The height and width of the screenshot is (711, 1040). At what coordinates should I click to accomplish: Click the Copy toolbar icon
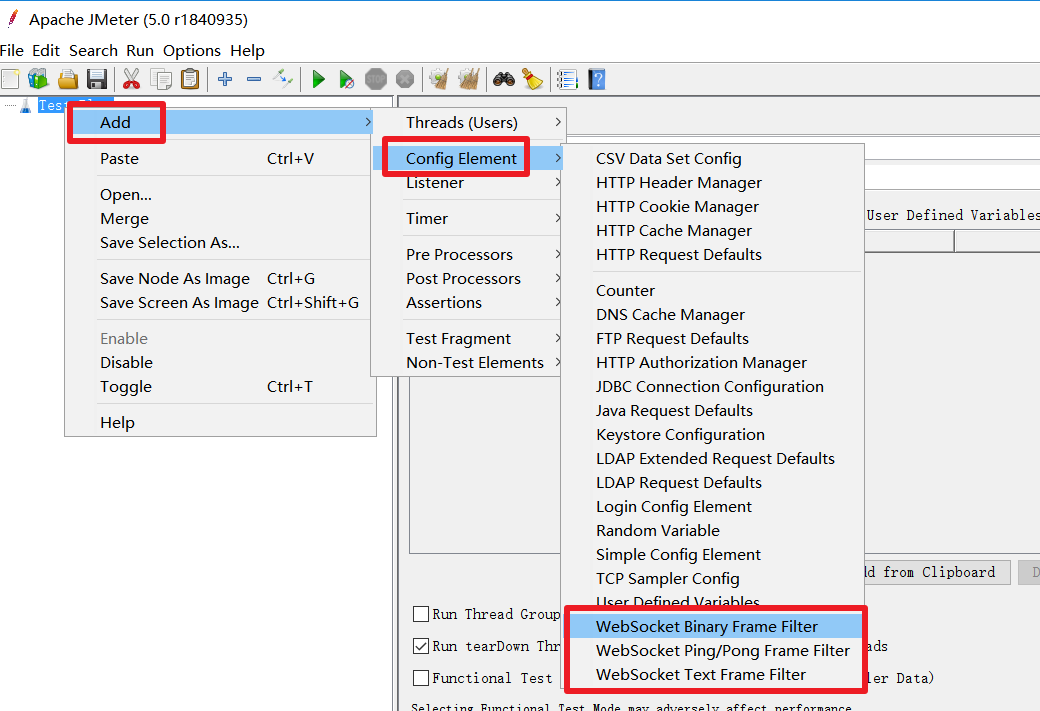(x=161, y=80)
